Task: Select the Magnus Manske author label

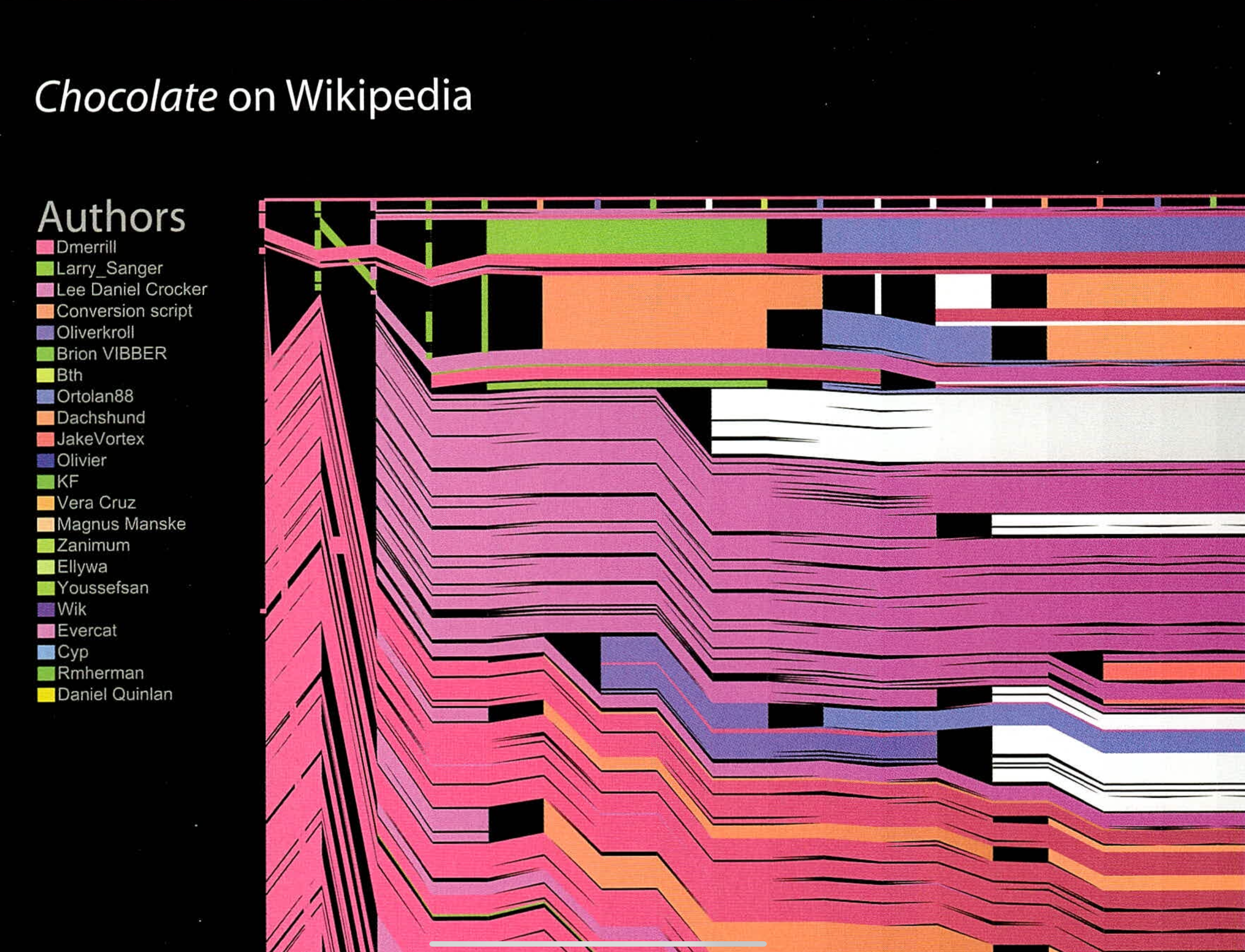Action: click(x=121, y=524)
